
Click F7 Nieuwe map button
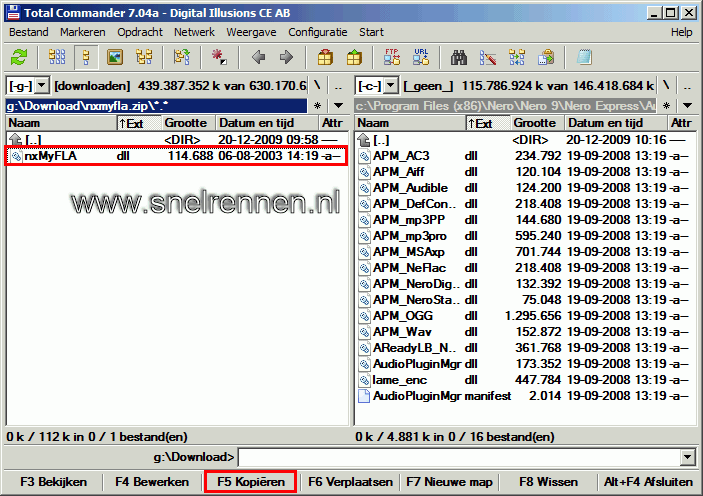(x=449, y=482)
